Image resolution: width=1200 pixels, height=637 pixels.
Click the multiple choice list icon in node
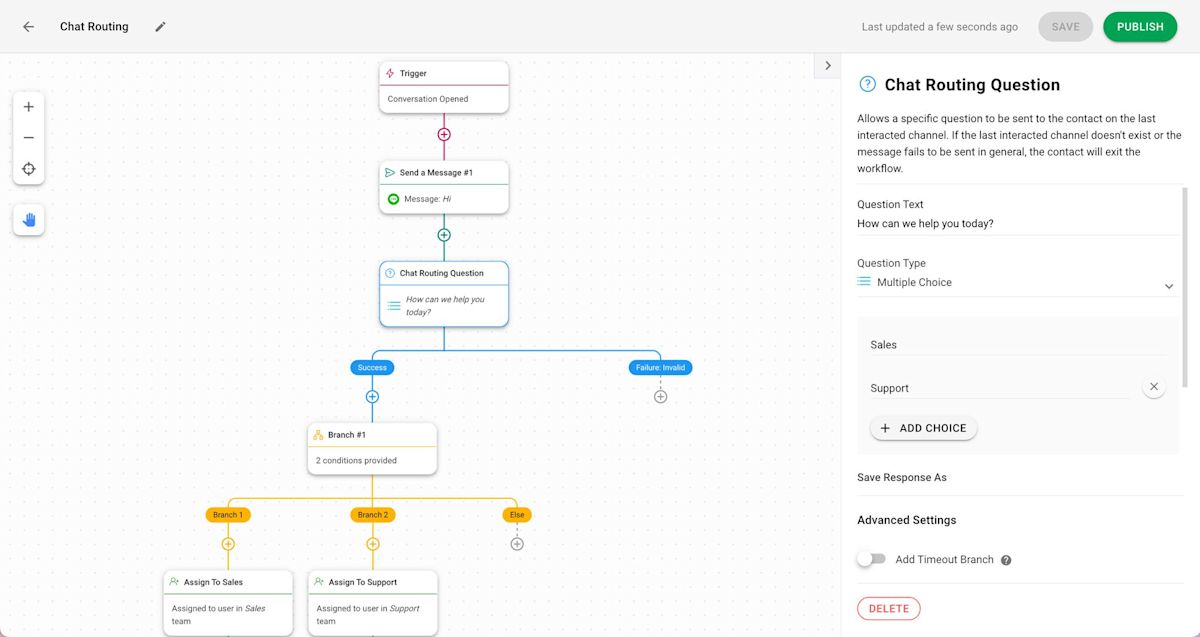(394, 305)
